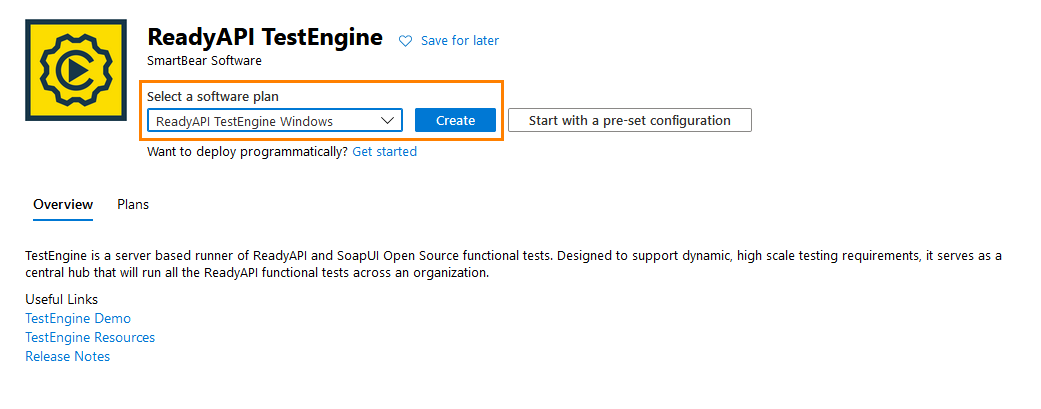This screenshot has width=1041, height=409.
Task: Click the Select a software plan label
Action: click(x=213, y=96)
